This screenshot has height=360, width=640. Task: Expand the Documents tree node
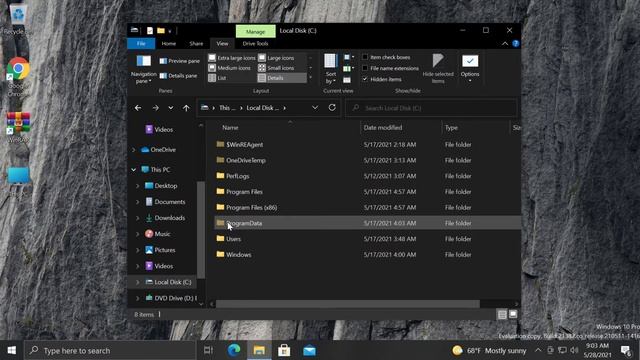point(138,202)
